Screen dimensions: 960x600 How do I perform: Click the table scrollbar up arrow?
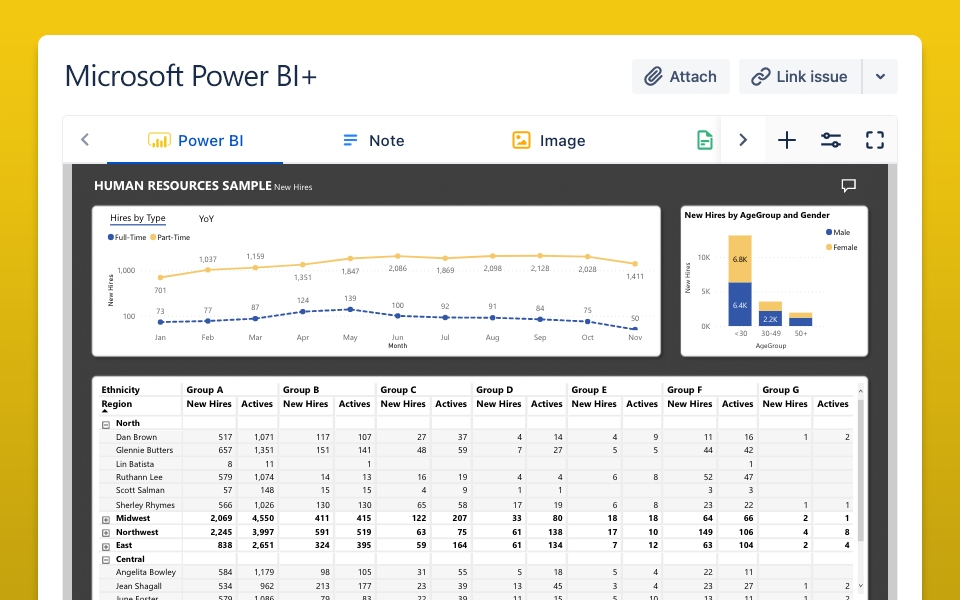tap(860, 391)
